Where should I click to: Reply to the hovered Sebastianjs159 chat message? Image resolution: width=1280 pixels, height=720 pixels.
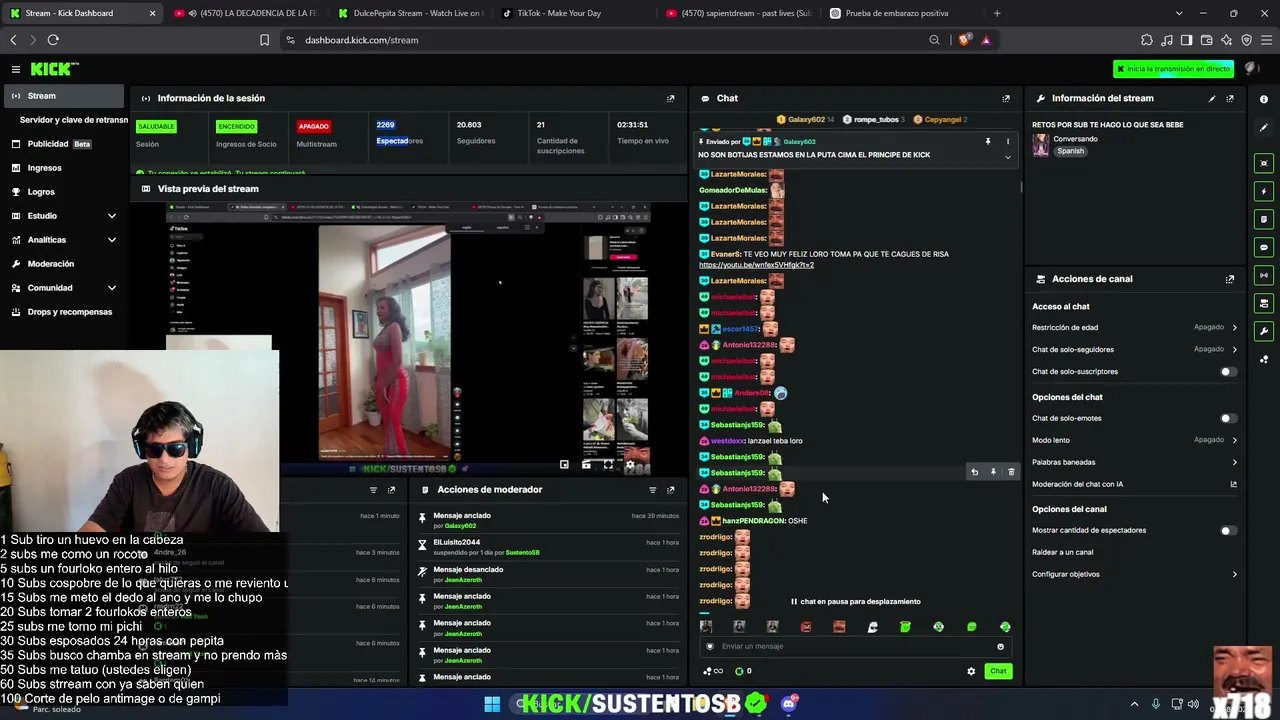coord(974,472)
